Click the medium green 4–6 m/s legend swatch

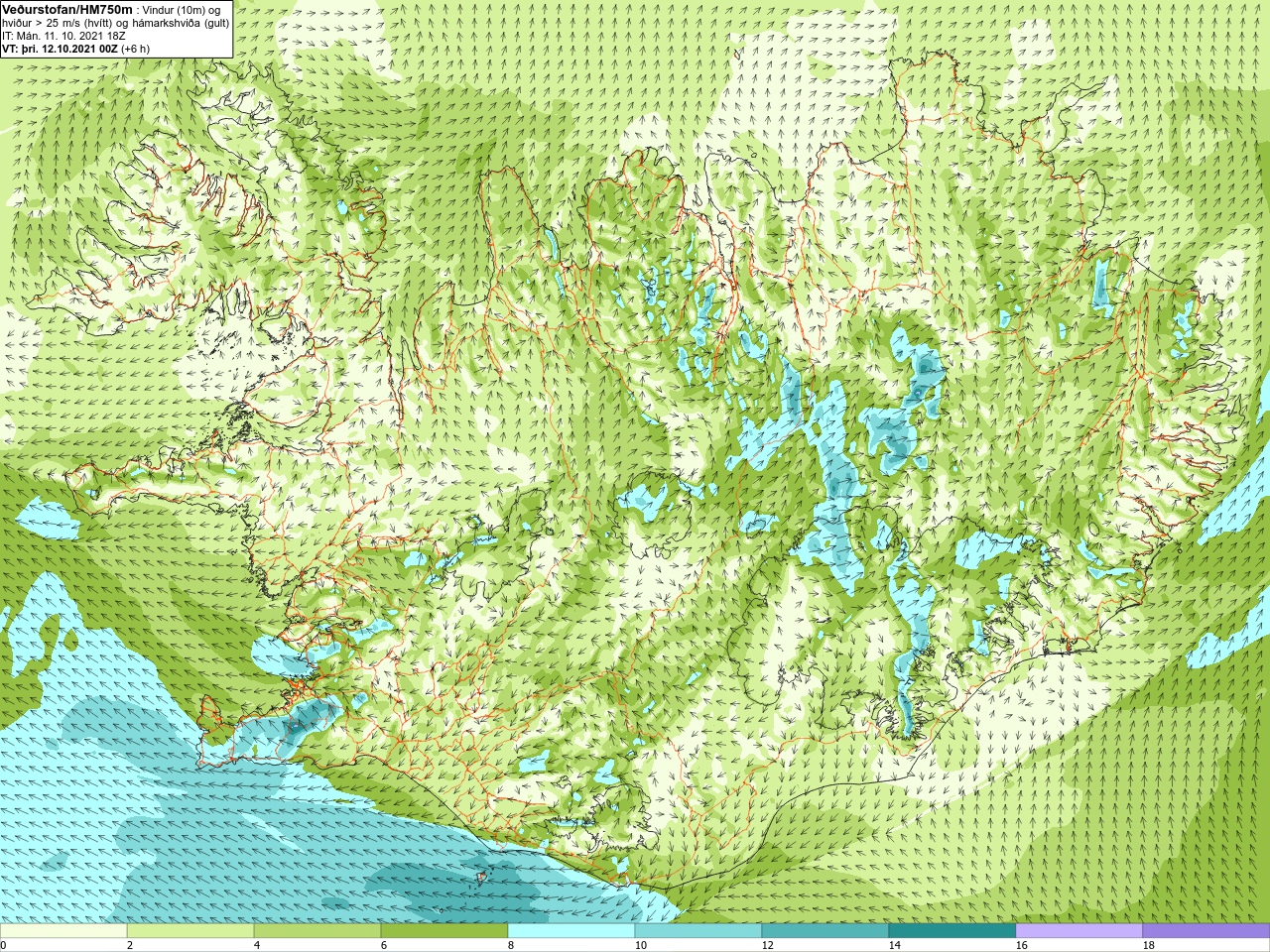[317, 931]
